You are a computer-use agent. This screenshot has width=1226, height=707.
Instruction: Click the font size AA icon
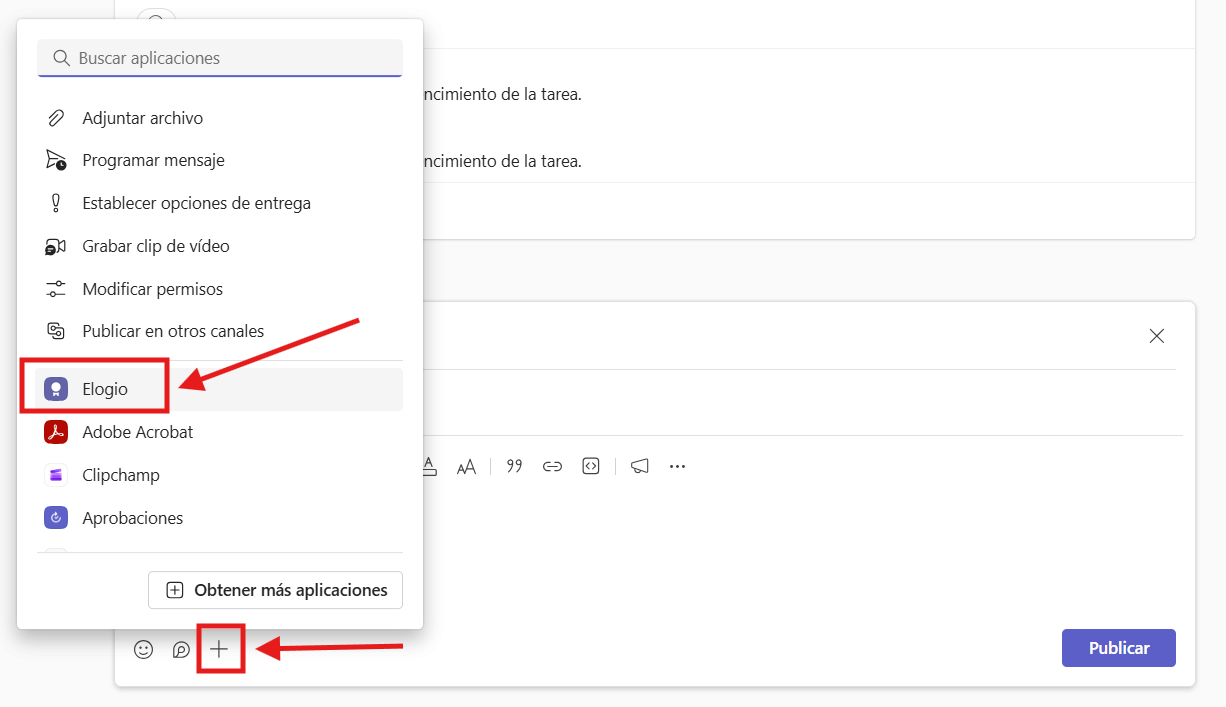coord(466,467)
